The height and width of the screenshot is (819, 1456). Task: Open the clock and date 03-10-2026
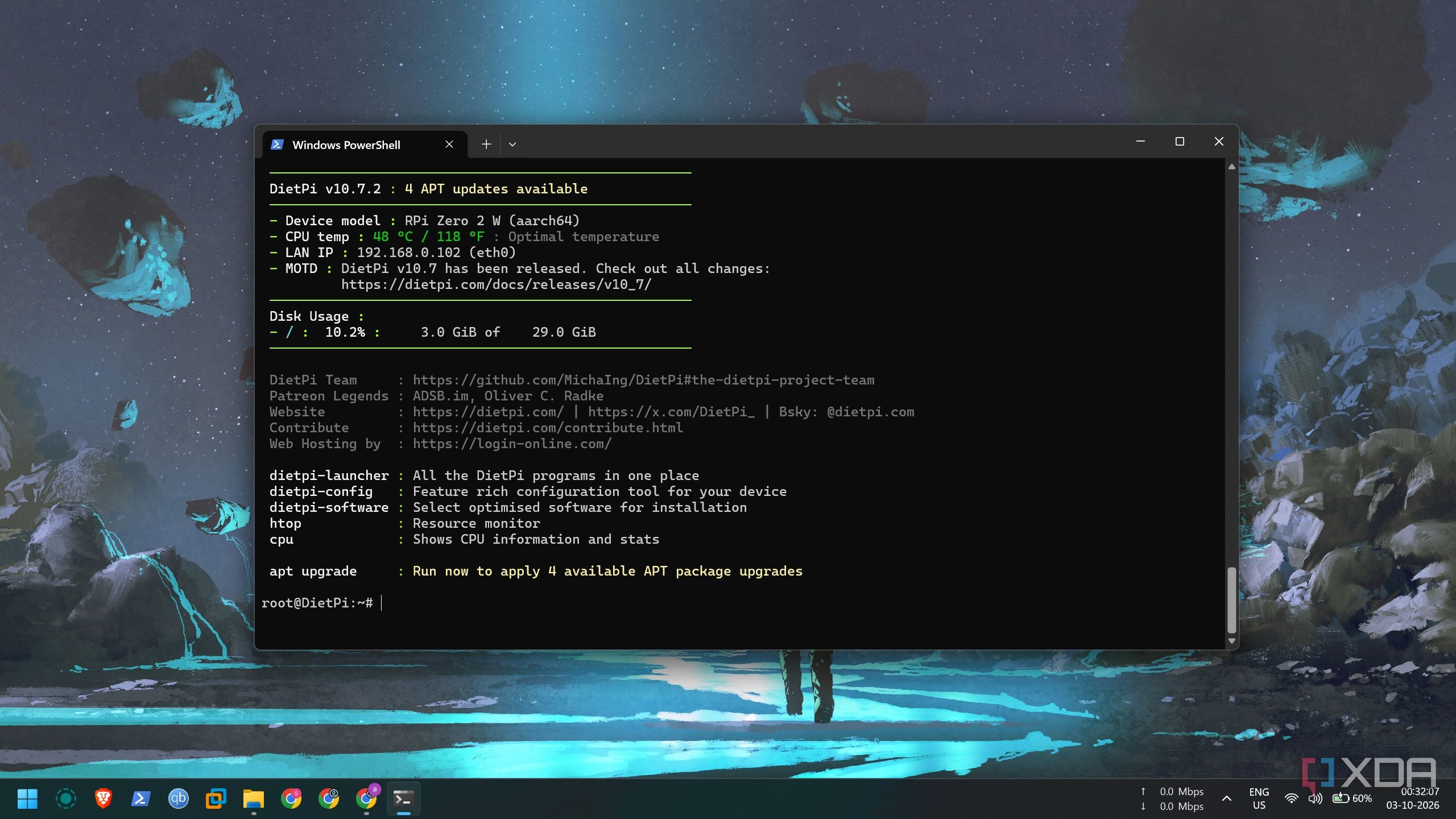click(1413, 799)
